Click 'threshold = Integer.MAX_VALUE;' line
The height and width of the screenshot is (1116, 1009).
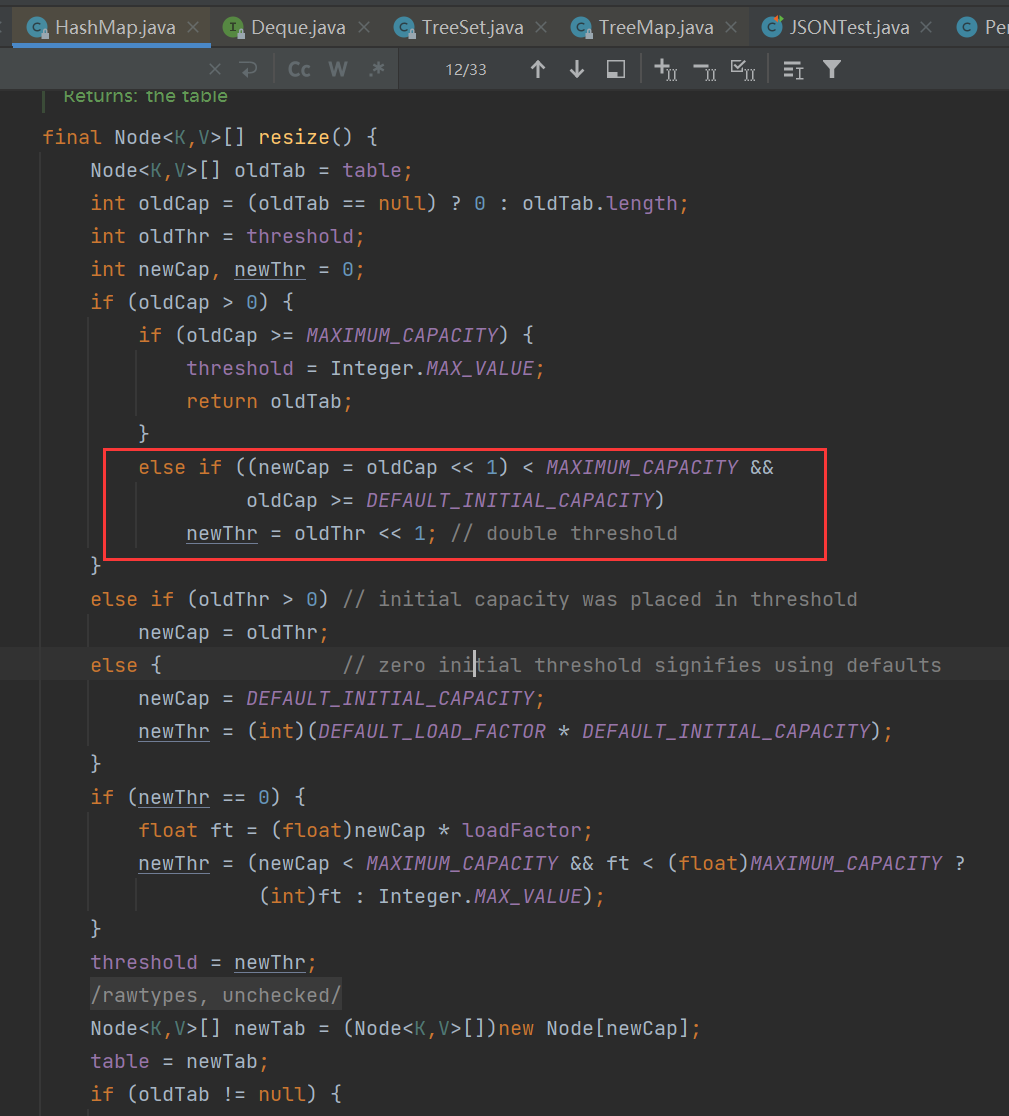(365, 369)
